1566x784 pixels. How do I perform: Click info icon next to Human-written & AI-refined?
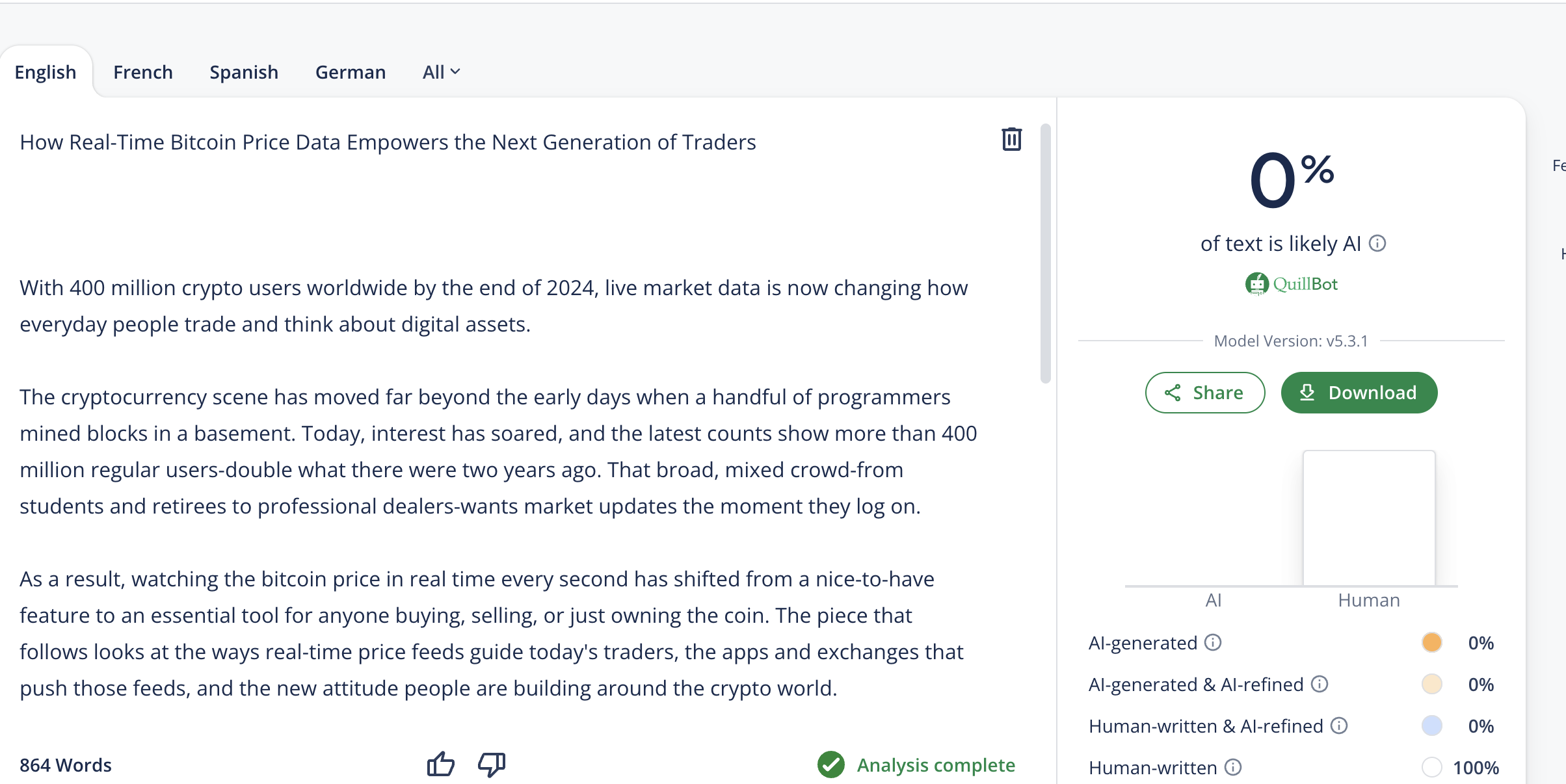[1339, 726]
